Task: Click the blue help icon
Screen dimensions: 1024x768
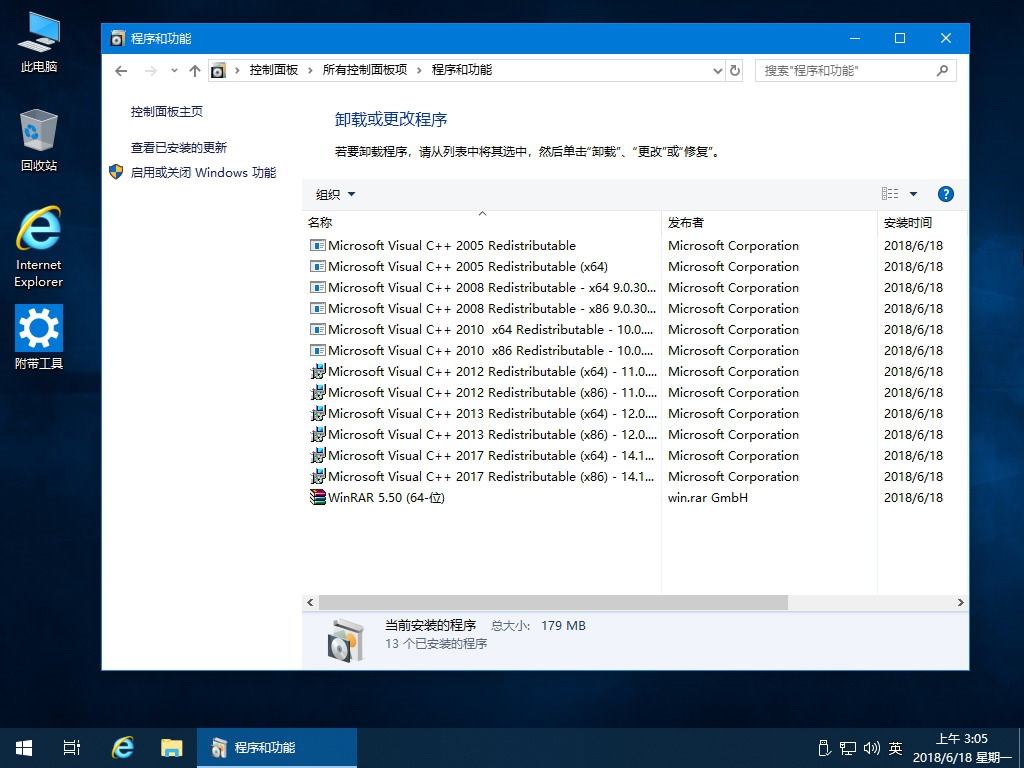Action: click(x=945, y=194)
